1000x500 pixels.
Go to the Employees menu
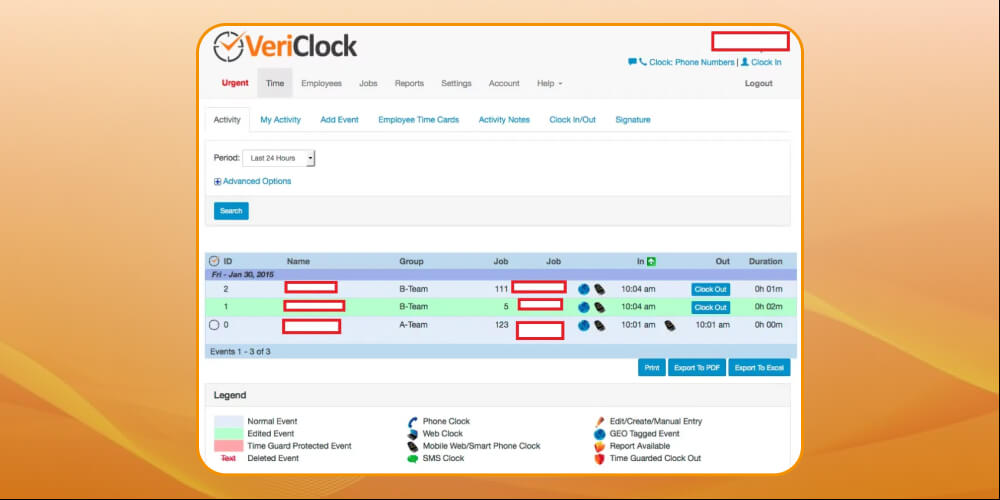pos(321,84)
